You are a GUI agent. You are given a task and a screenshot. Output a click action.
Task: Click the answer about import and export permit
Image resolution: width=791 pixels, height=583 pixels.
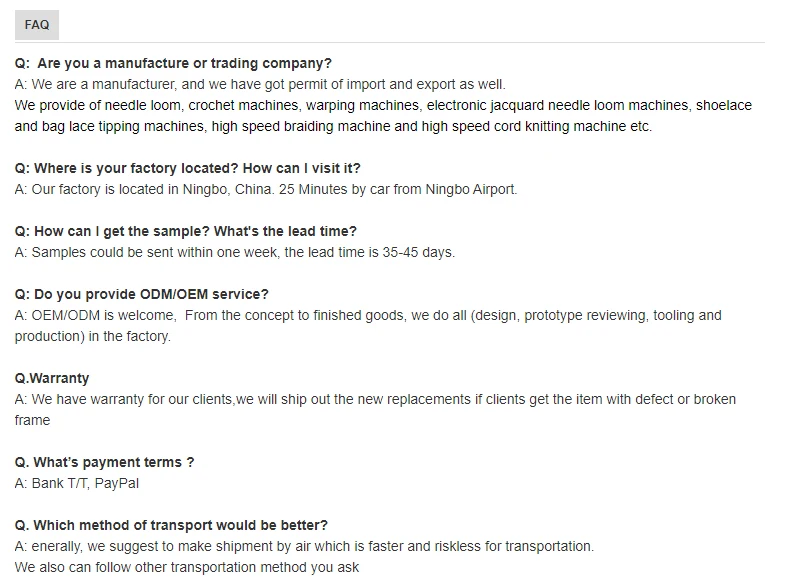[x=260, y=84]
